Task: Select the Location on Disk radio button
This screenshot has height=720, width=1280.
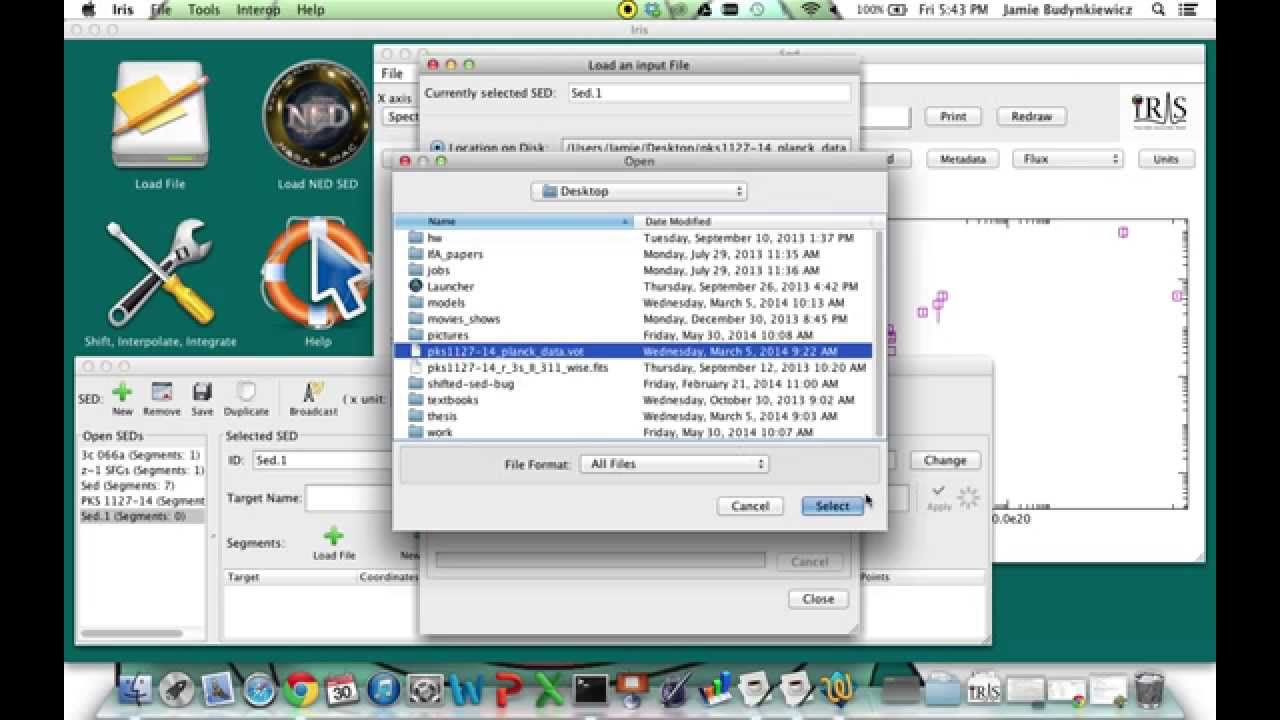Action: coord(437,147)
